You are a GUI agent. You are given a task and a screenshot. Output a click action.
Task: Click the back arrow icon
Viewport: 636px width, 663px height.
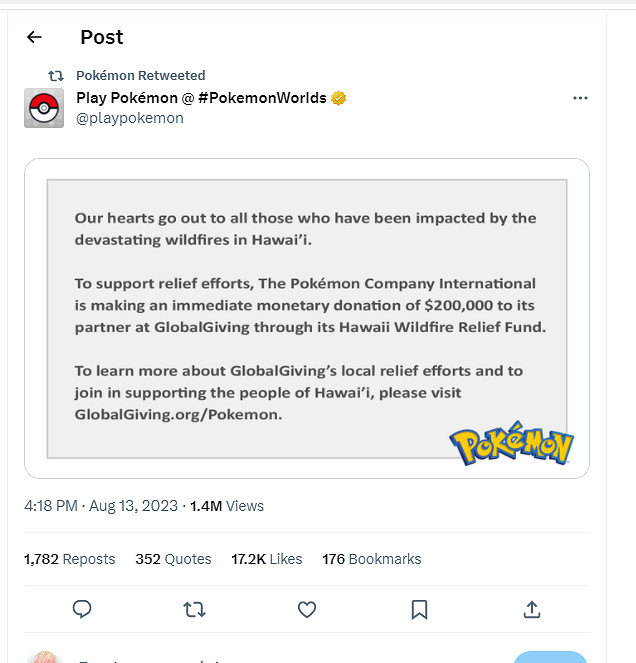[x=34, y=37]
